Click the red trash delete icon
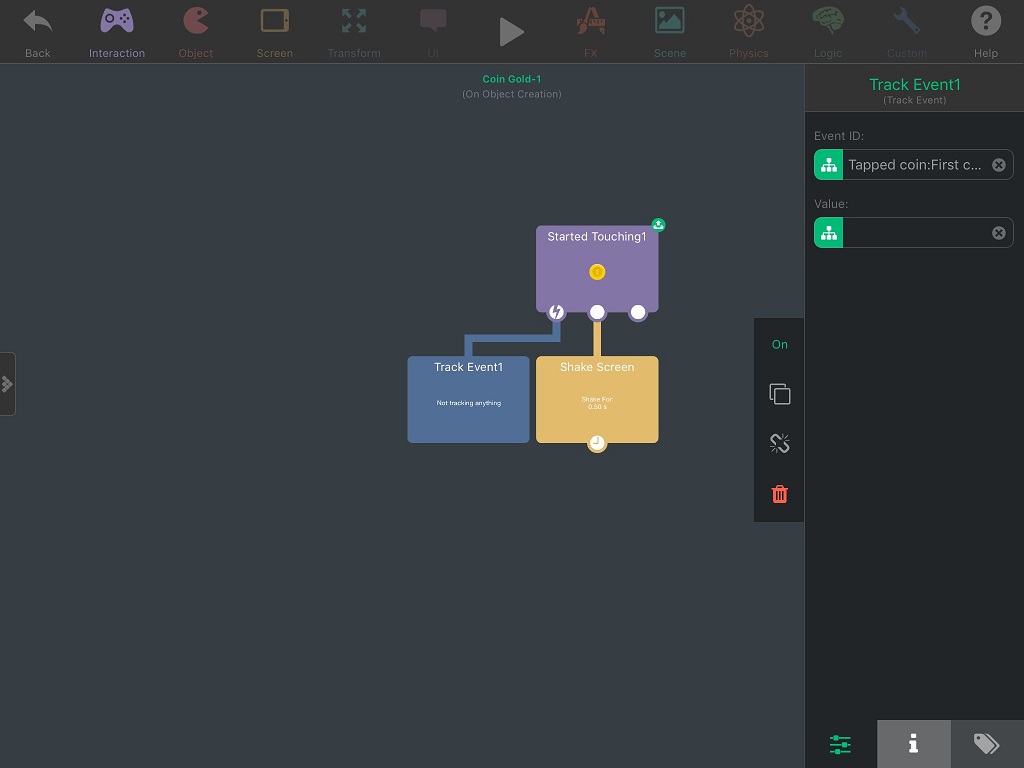The image size is (1024, 768). 780,494
